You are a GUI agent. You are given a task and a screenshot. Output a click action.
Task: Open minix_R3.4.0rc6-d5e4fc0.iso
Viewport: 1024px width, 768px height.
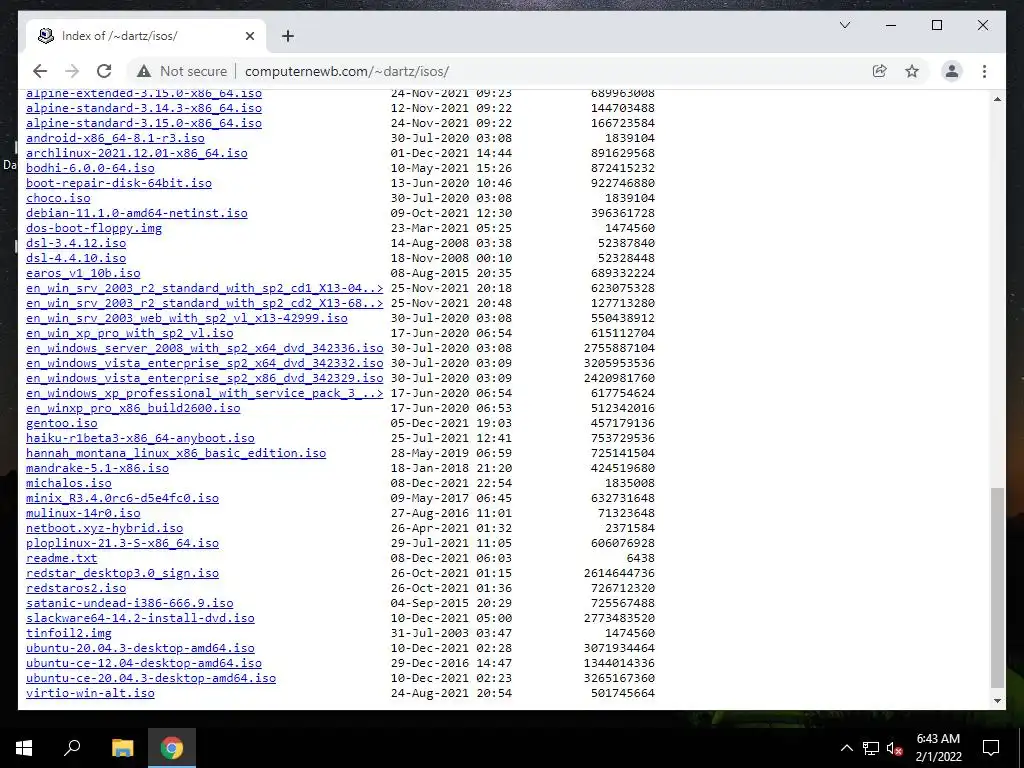(x=122, y=499)
